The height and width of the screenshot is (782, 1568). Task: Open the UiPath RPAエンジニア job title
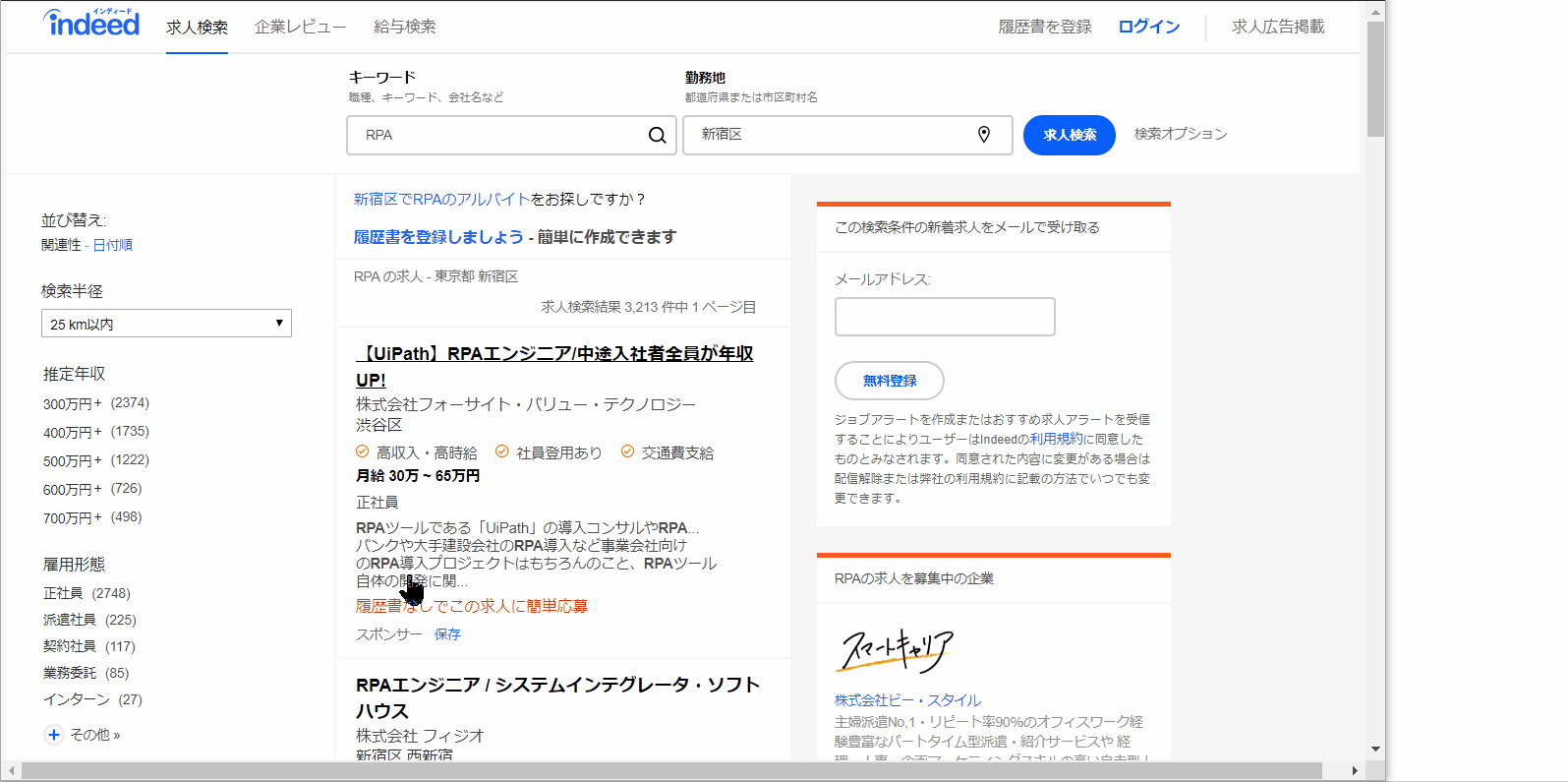(554, 367)
